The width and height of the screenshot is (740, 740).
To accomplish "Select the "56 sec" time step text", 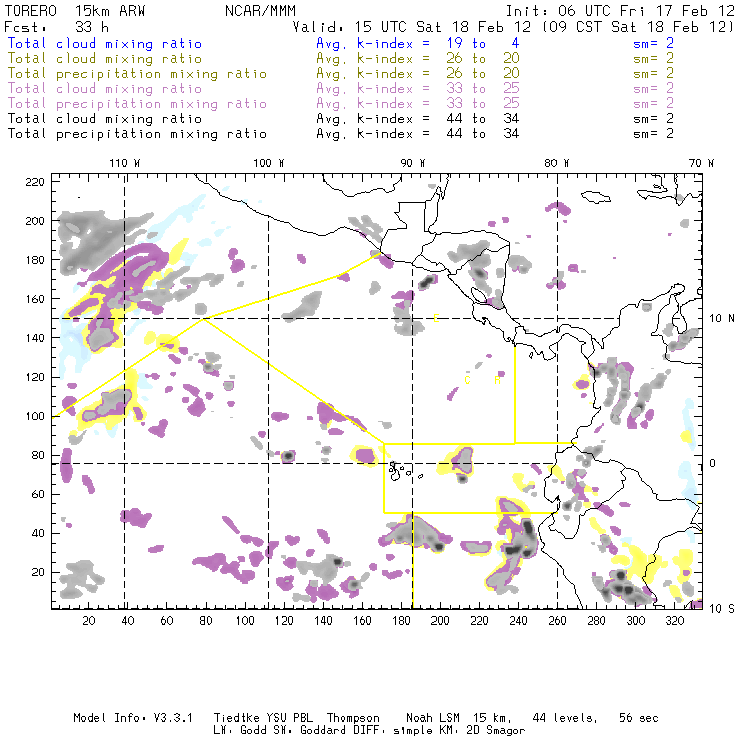I will (639, 718).
